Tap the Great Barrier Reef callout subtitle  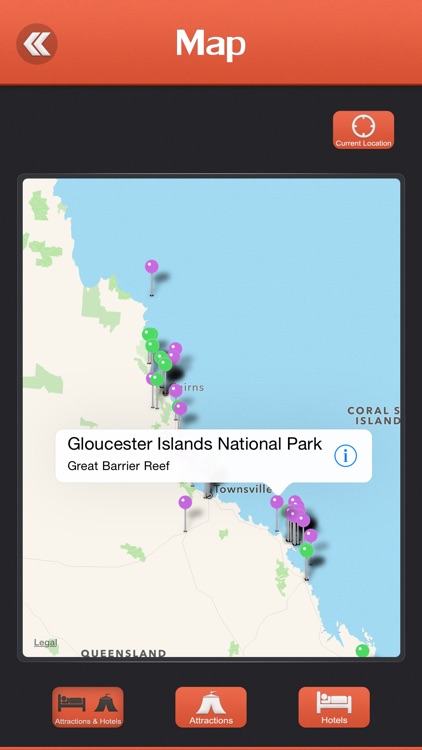[x=118, y=466]
